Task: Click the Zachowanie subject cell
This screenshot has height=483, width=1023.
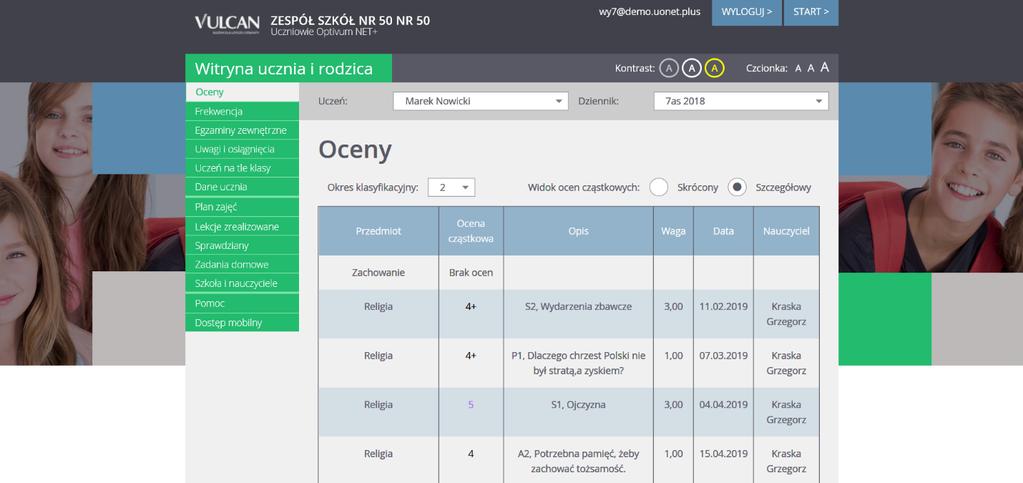Action: 378,273
